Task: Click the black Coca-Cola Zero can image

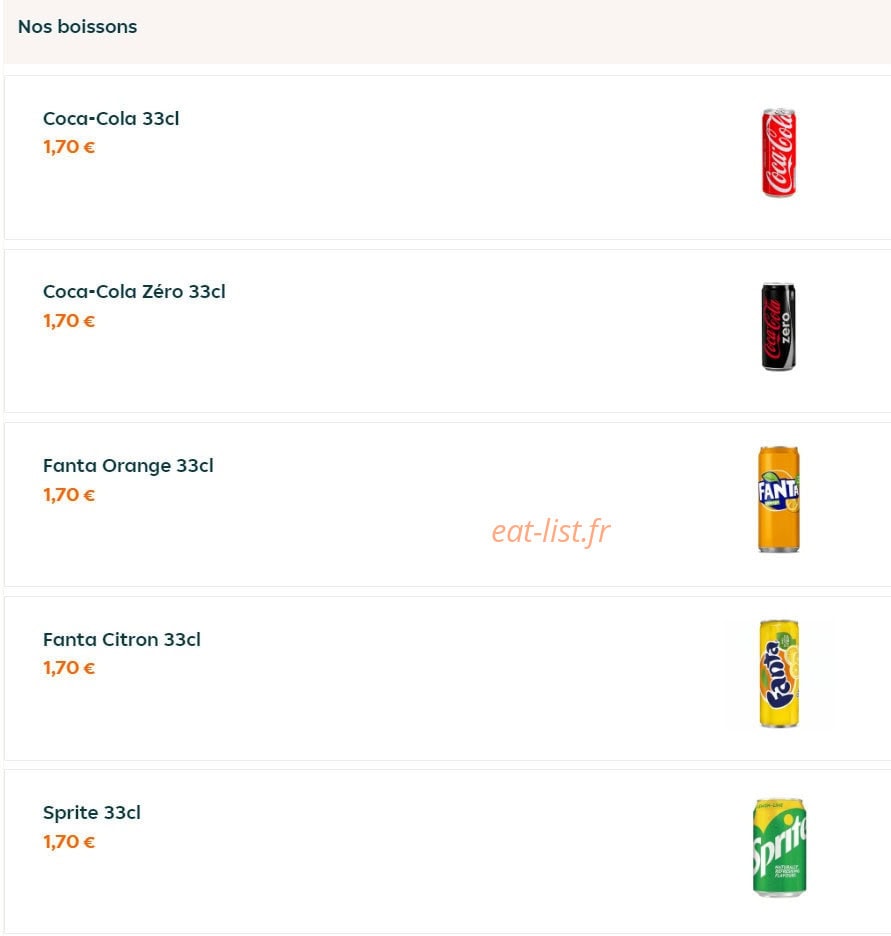Action: tap(779, 327)
